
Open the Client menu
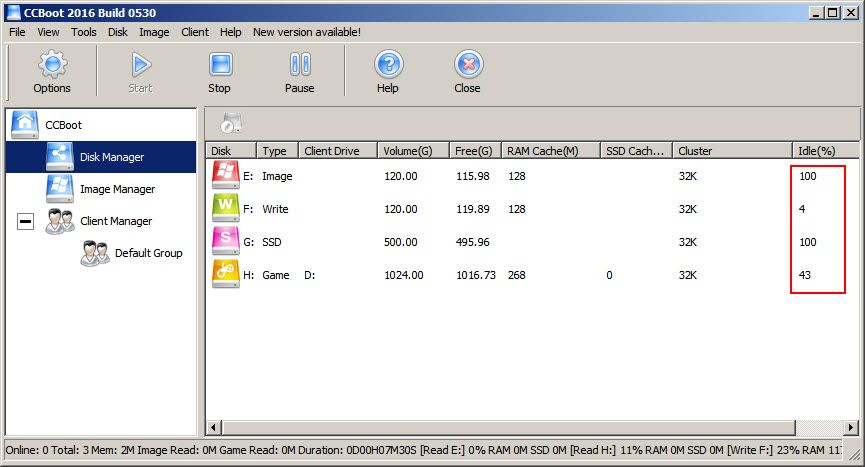[195, 32]
